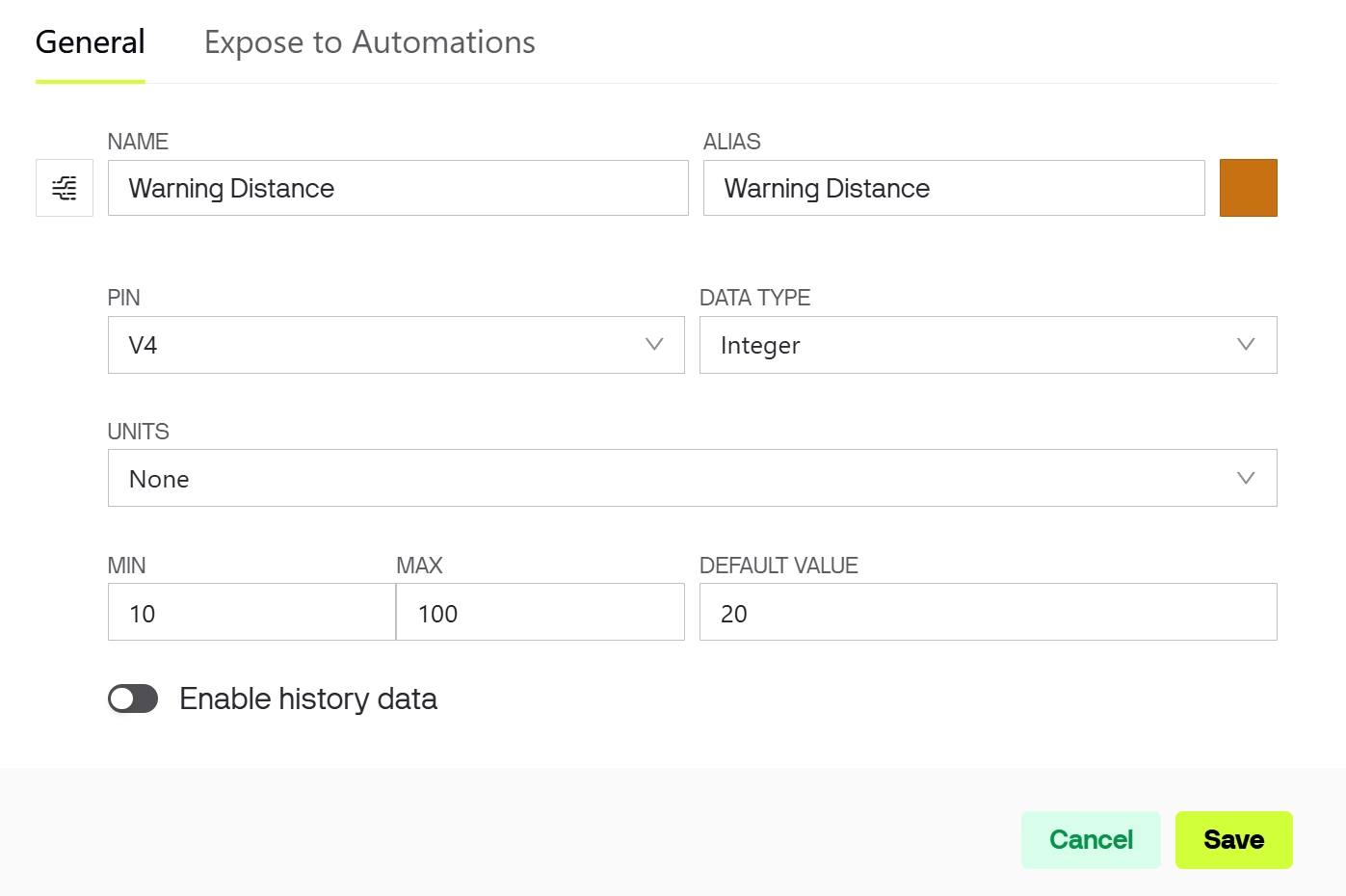
Task: Click the chevron arrow in the PIN field
Action: click(654, 345)
